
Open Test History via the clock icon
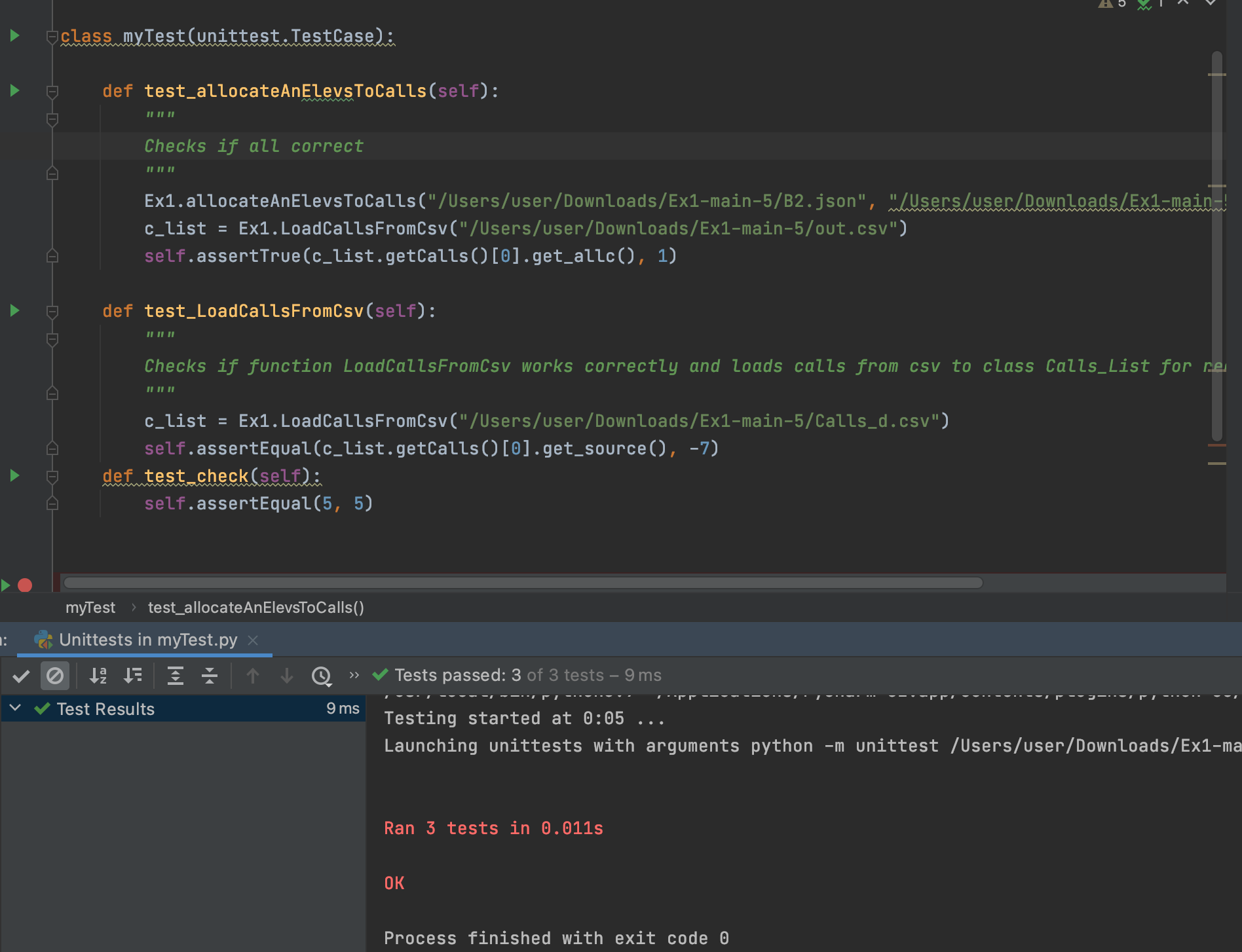pos(322,675)
